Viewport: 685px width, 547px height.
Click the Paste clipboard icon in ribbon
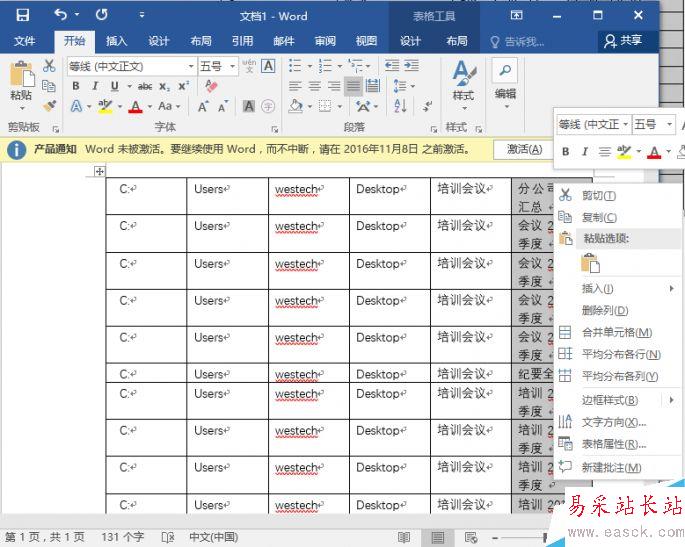(21, 73)
